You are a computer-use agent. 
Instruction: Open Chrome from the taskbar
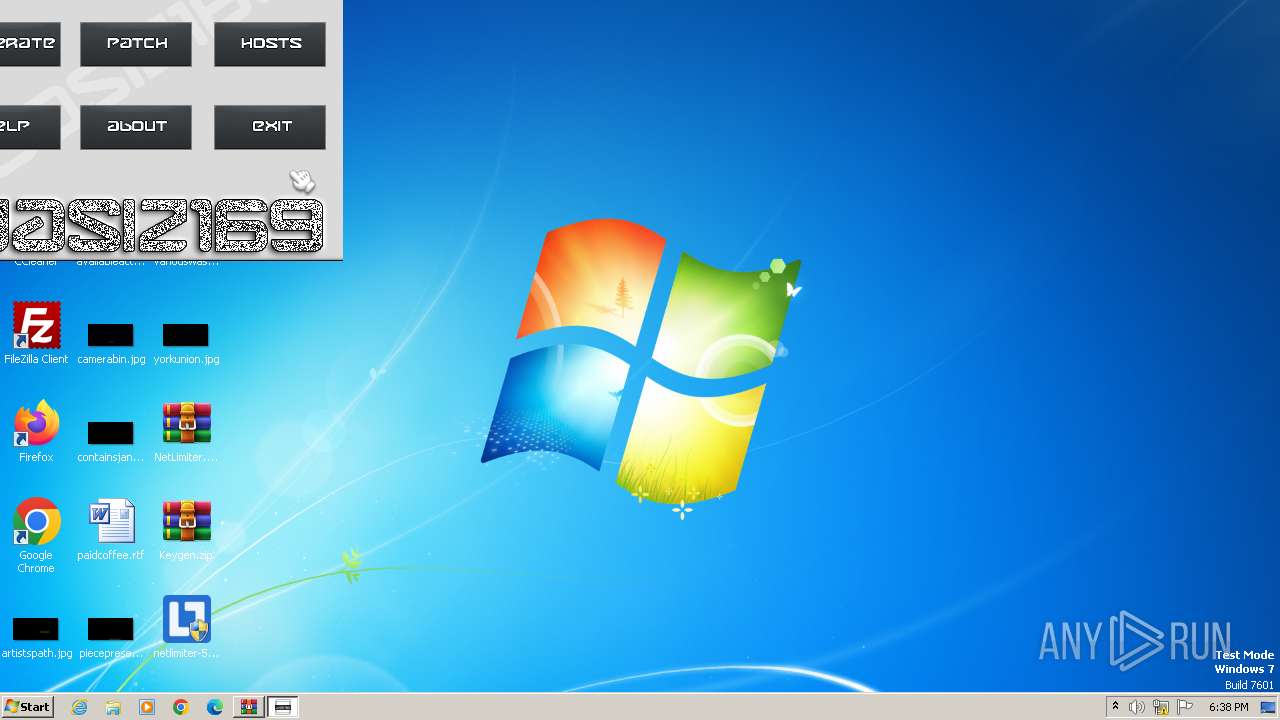(x=181, y=707)
